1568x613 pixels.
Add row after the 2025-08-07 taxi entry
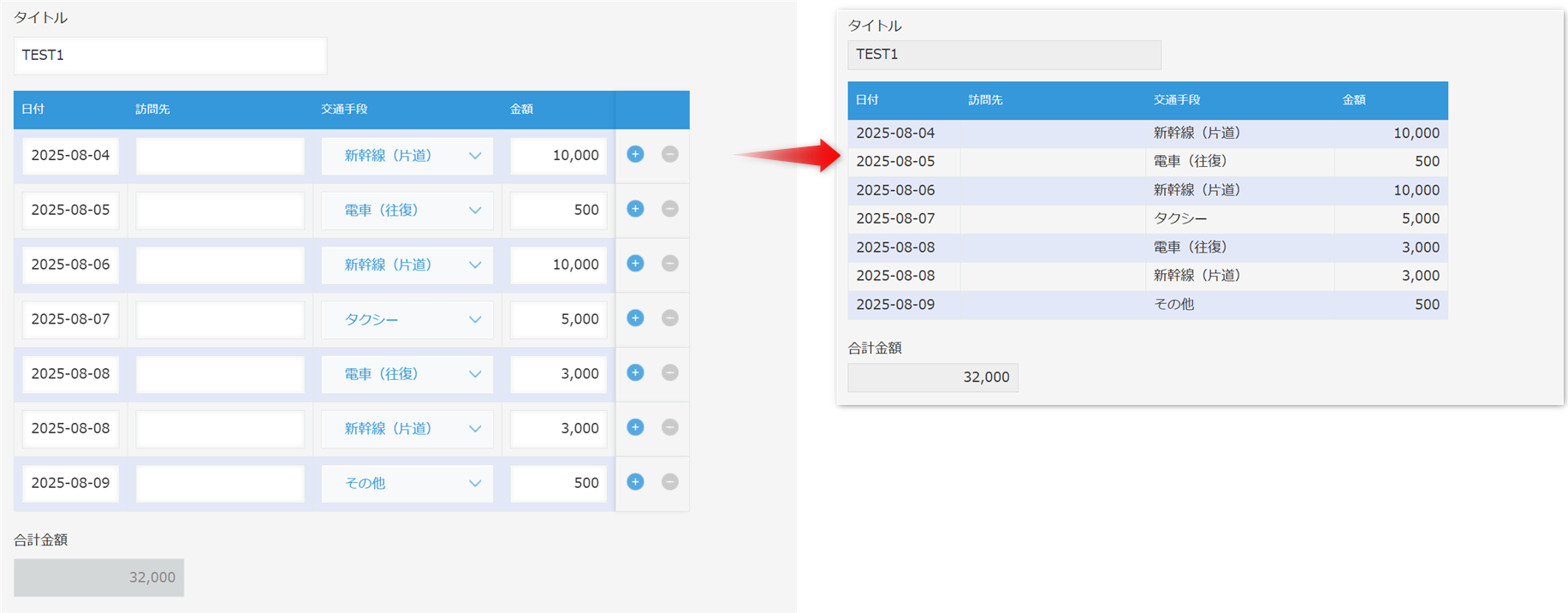click(x=635, y=318)
